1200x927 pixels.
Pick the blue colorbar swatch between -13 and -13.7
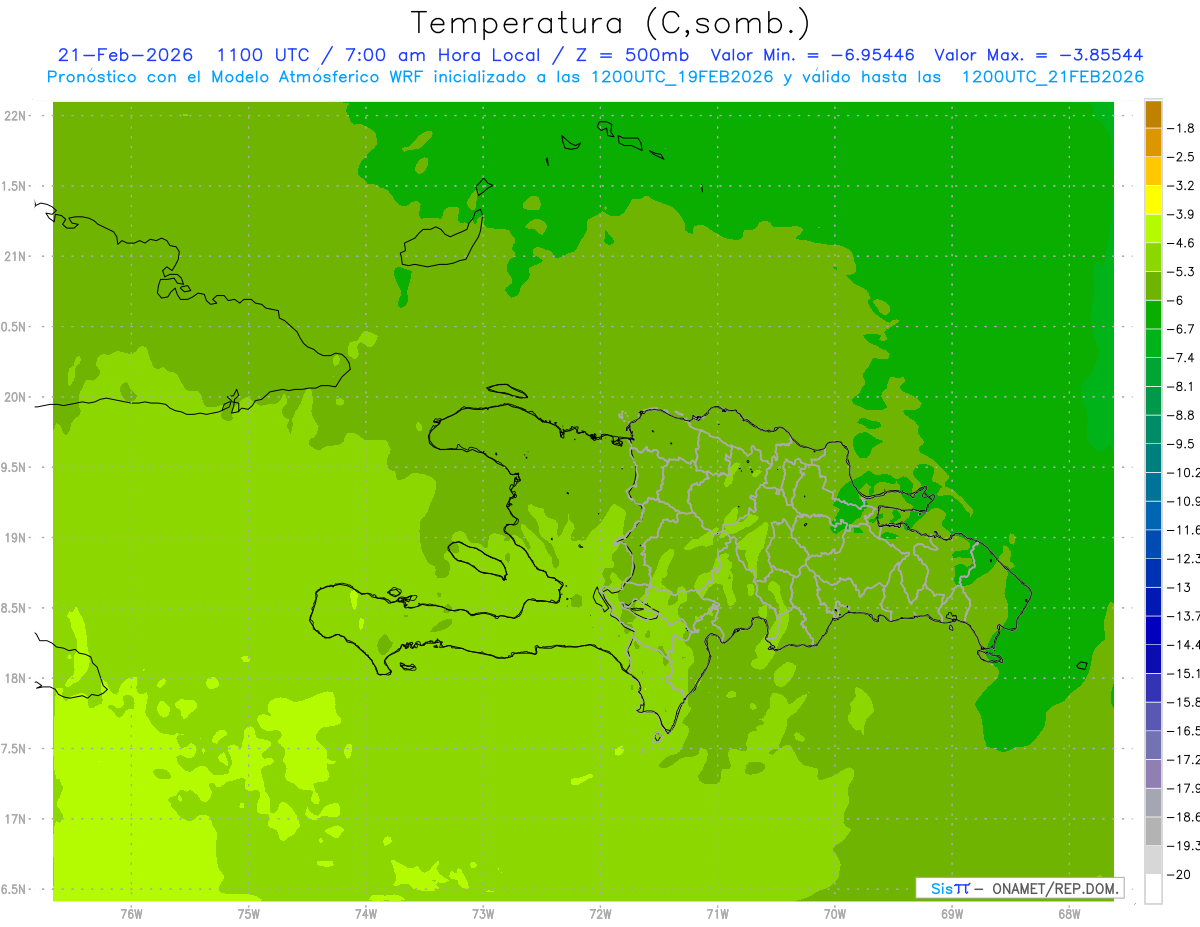coord(1153,602)
